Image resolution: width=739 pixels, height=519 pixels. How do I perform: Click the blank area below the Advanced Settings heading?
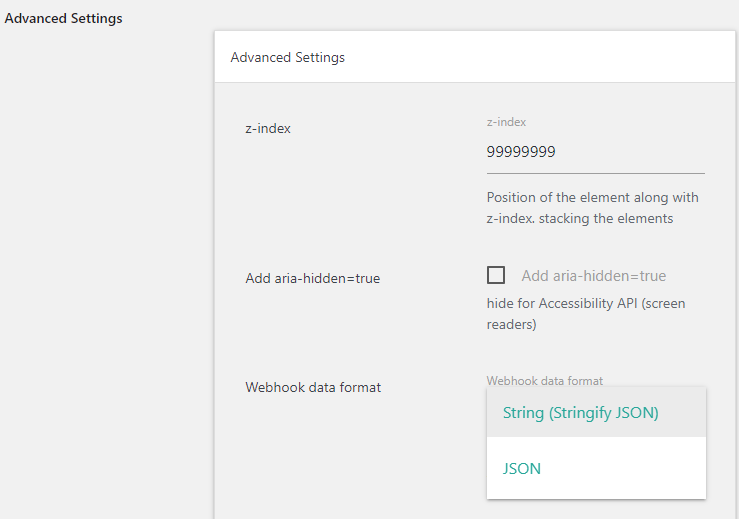pos(100,250)
